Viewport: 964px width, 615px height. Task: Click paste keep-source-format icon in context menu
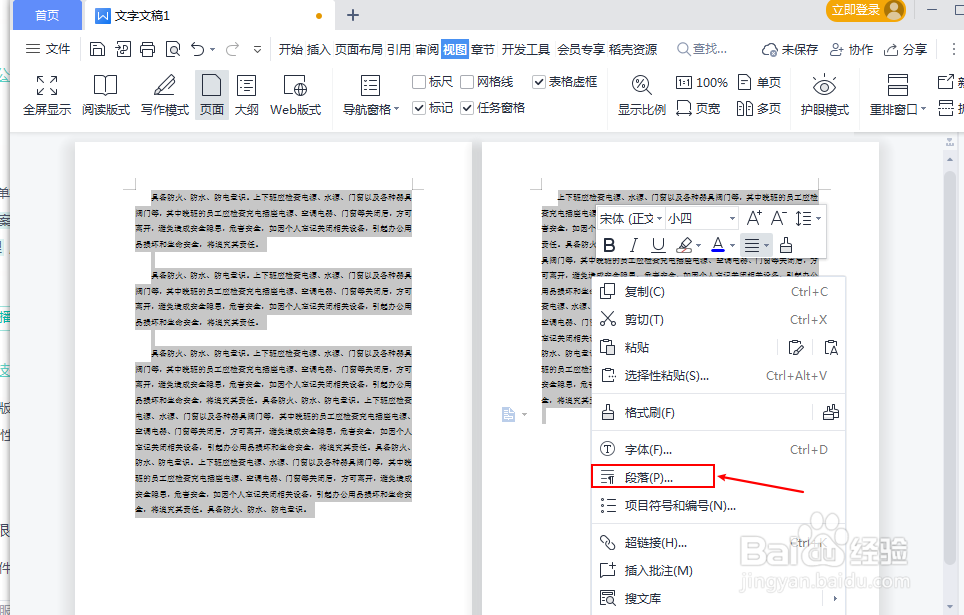coord(796,347)
